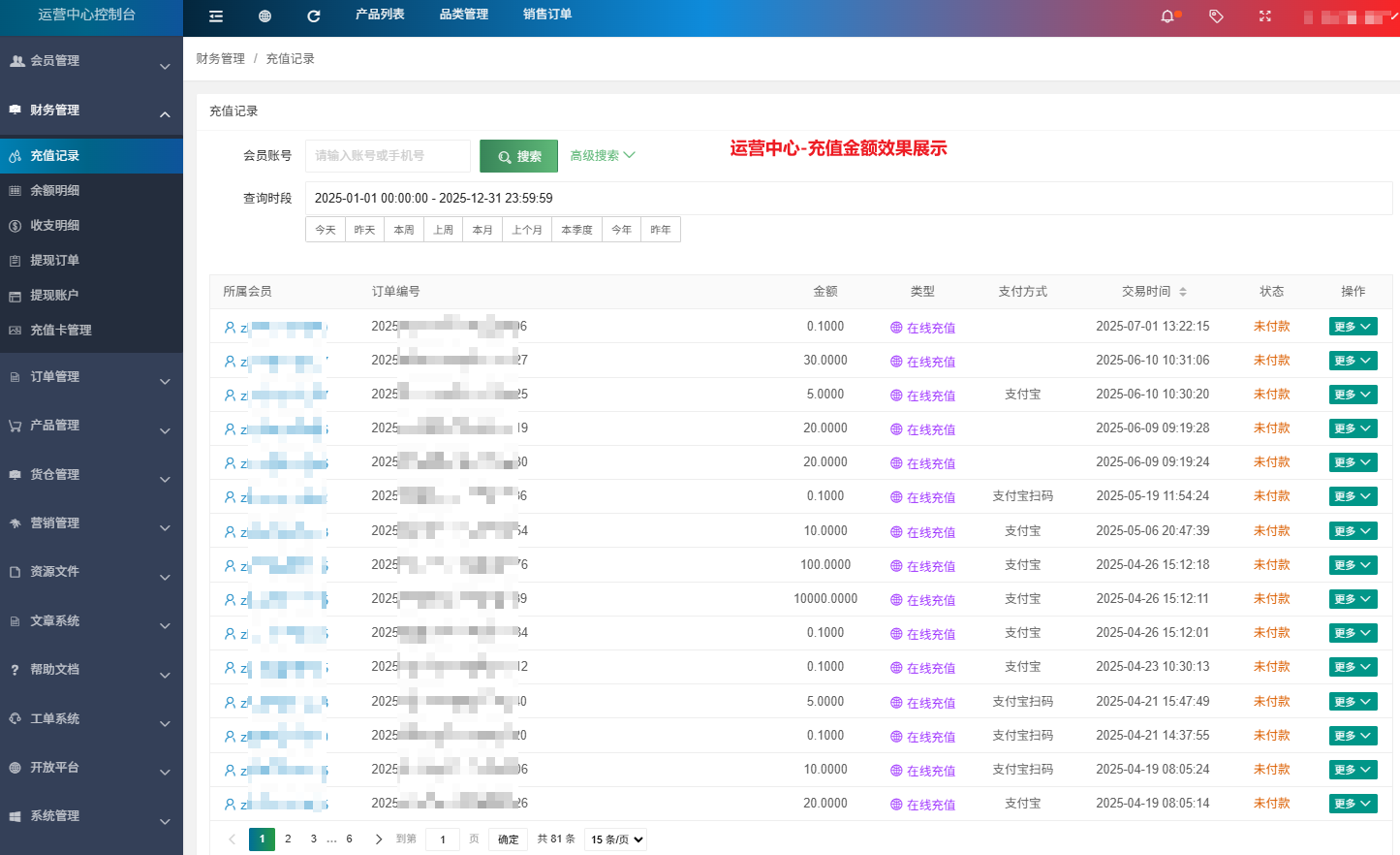1400x855 pixels.
Task: Click the 帮助文档 question mark icon
Action: pyautogui.click(x=15, y=669)
